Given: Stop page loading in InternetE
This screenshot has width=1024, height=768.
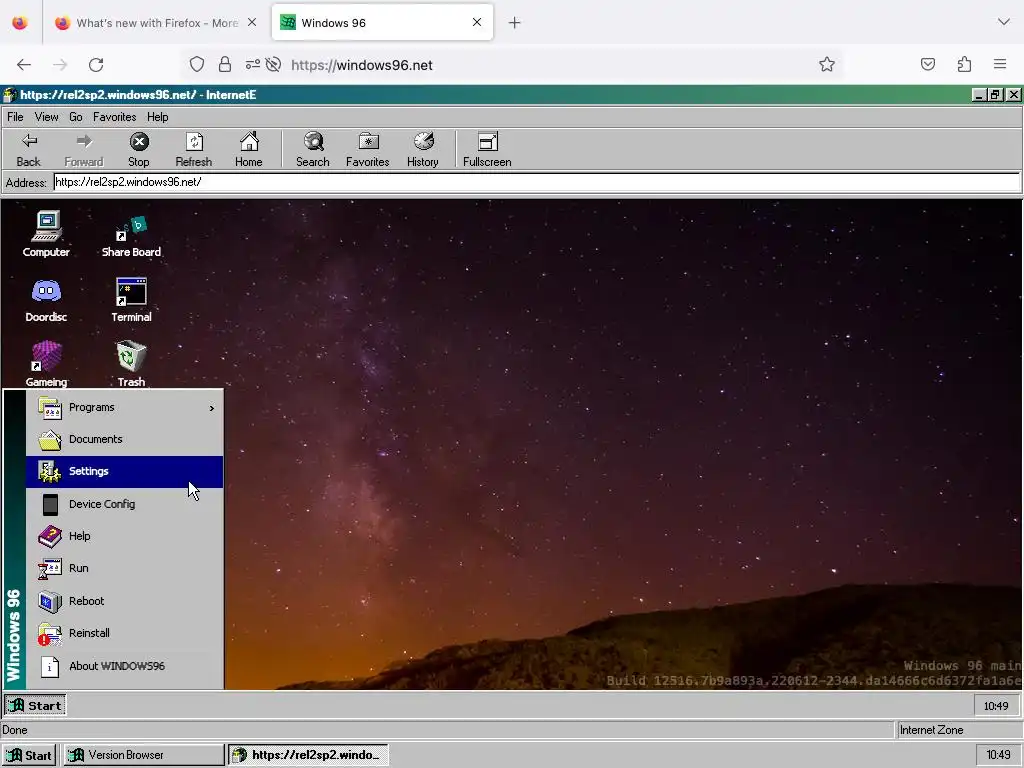Looking at the screenshot, I should pos(138,150).
